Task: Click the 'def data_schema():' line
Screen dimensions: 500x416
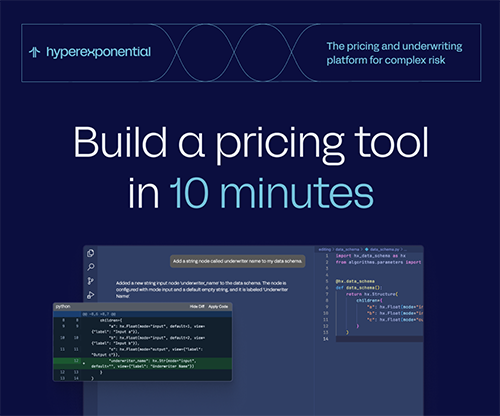Action: pos(359,288)
